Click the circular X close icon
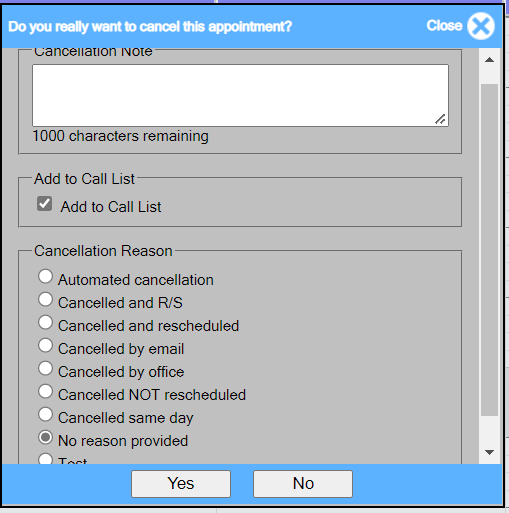The image size is (509, 513). point(481,26)
